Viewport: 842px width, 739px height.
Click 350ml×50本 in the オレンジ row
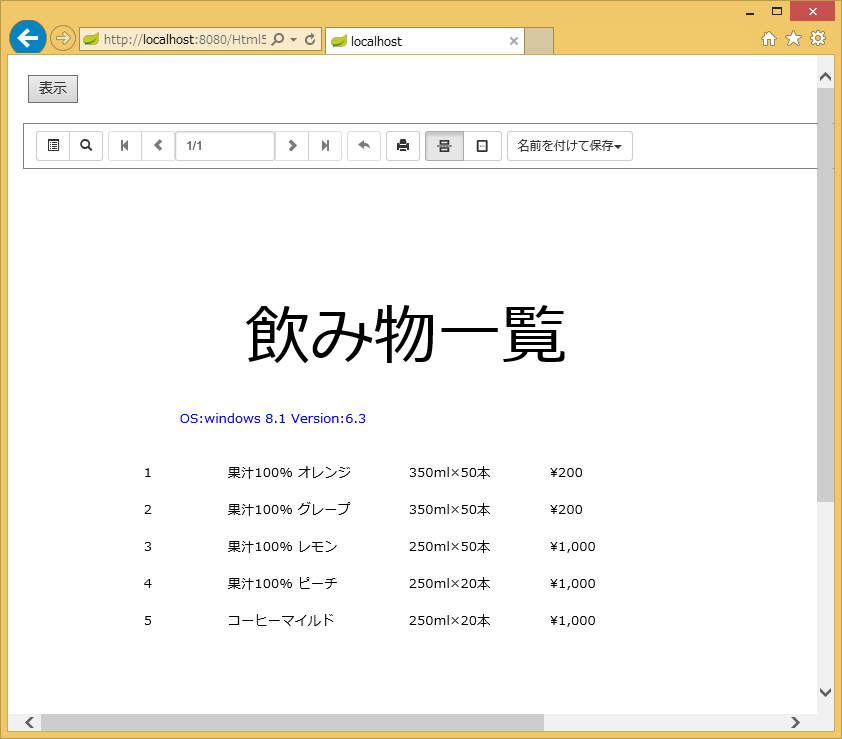click(x=449, y=473)
